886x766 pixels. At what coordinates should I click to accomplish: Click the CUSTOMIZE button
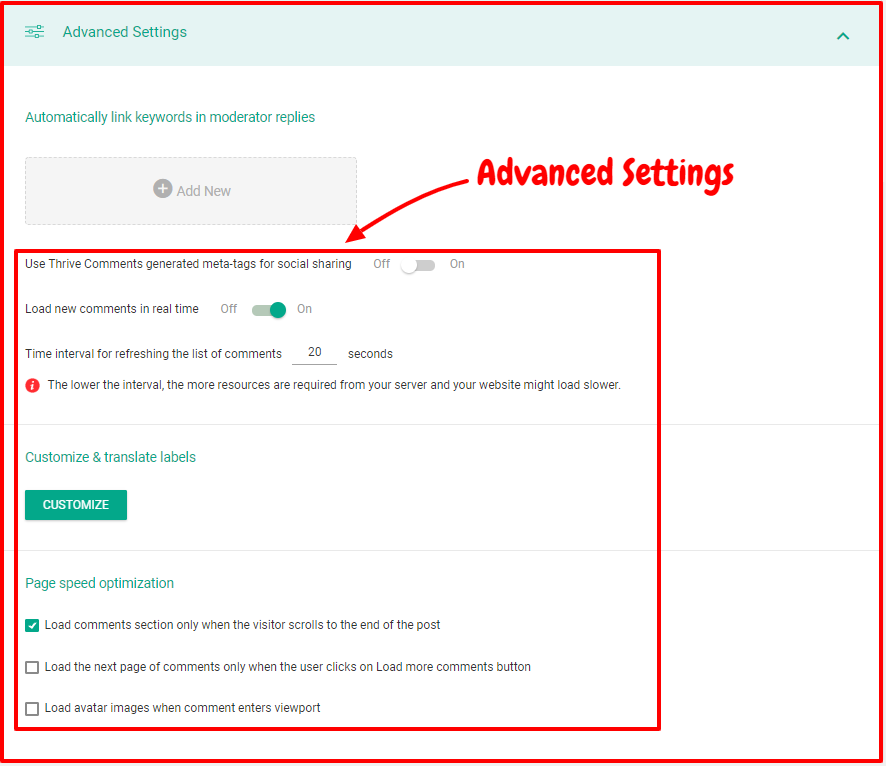tap(75, 505)
